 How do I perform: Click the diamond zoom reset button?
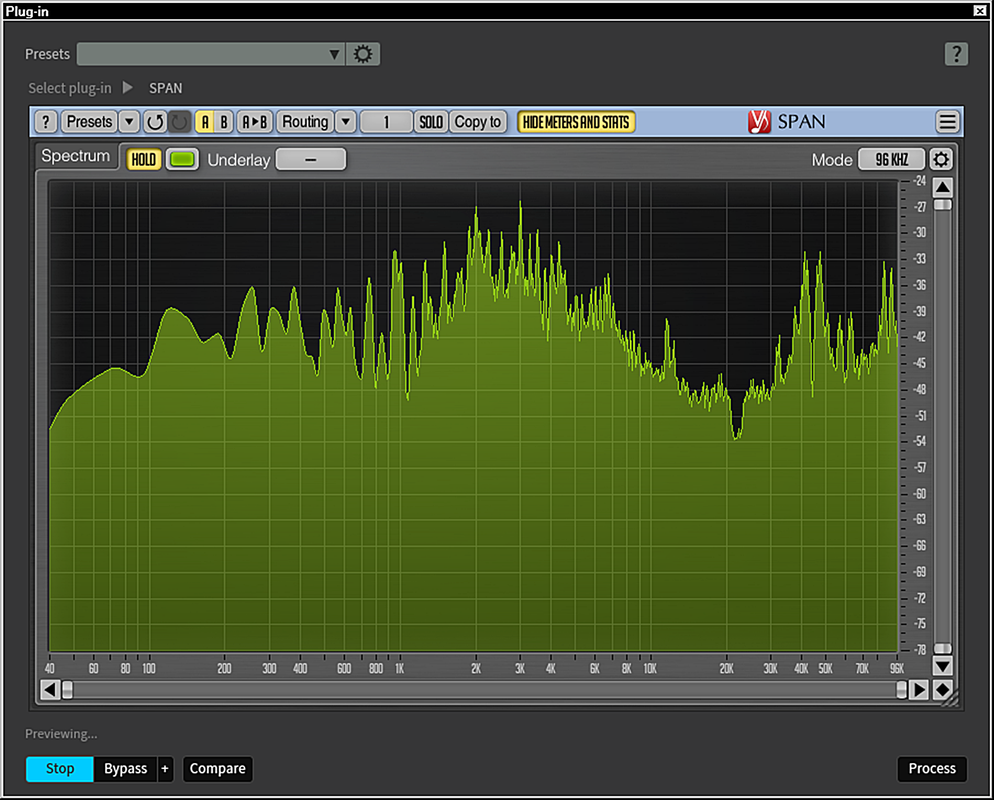[x=943, y=690]
